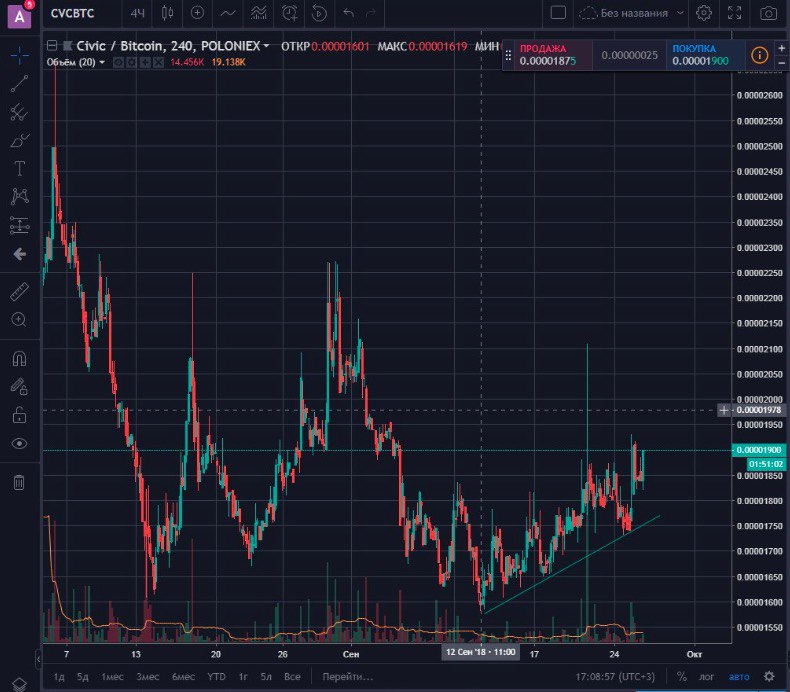Viewport: 790px width, 692px height.
Task: Select the text annotation tool
Action: tap(19, 168)
